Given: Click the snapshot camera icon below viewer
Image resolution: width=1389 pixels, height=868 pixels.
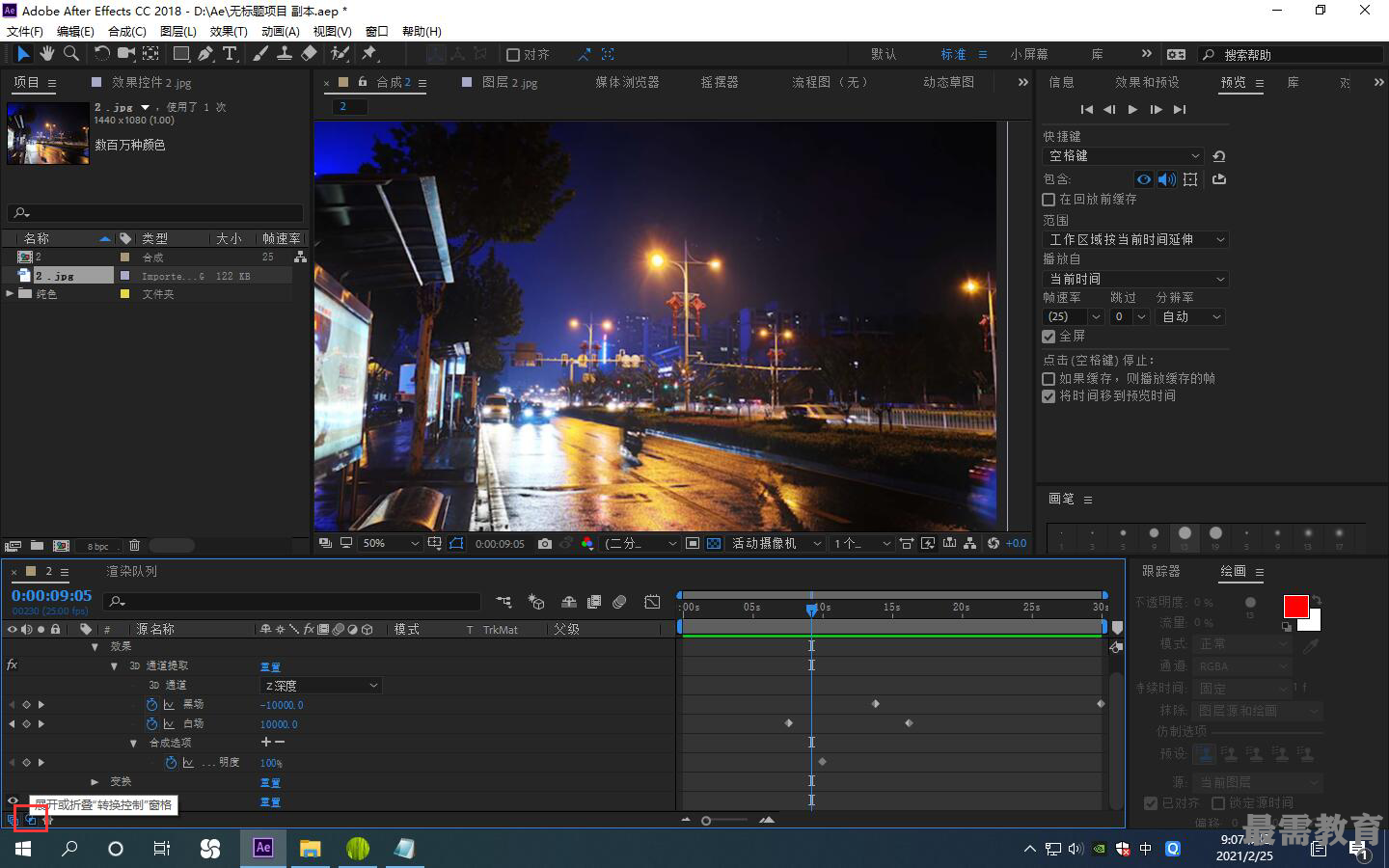Looking at the screenshot, I should point(545,544).
